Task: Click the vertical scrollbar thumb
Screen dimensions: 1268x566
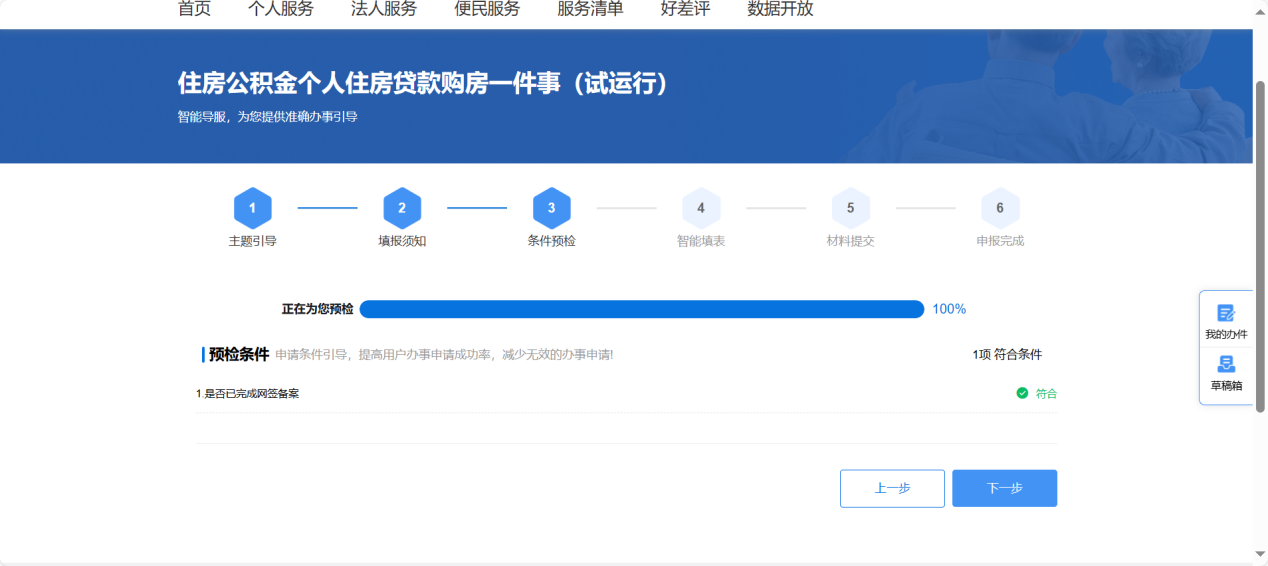Action: pyautogui.click(x=1260, y=245)
